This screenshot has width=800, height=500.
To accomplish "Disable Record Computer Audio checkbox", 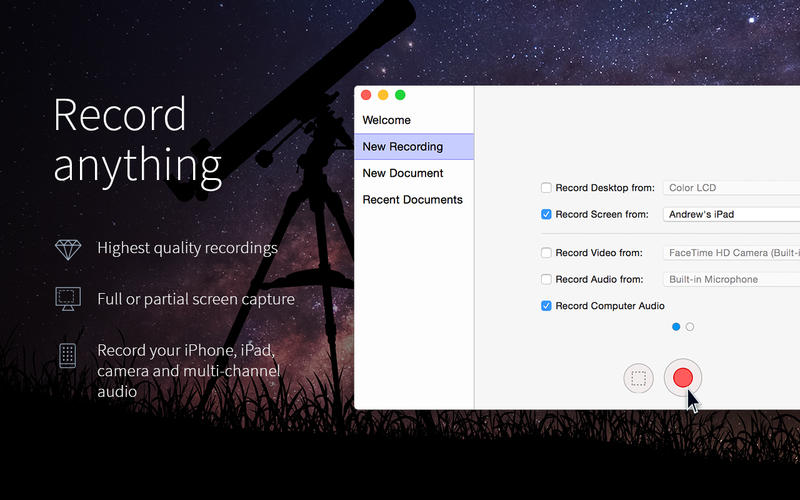I will (546, 306).
